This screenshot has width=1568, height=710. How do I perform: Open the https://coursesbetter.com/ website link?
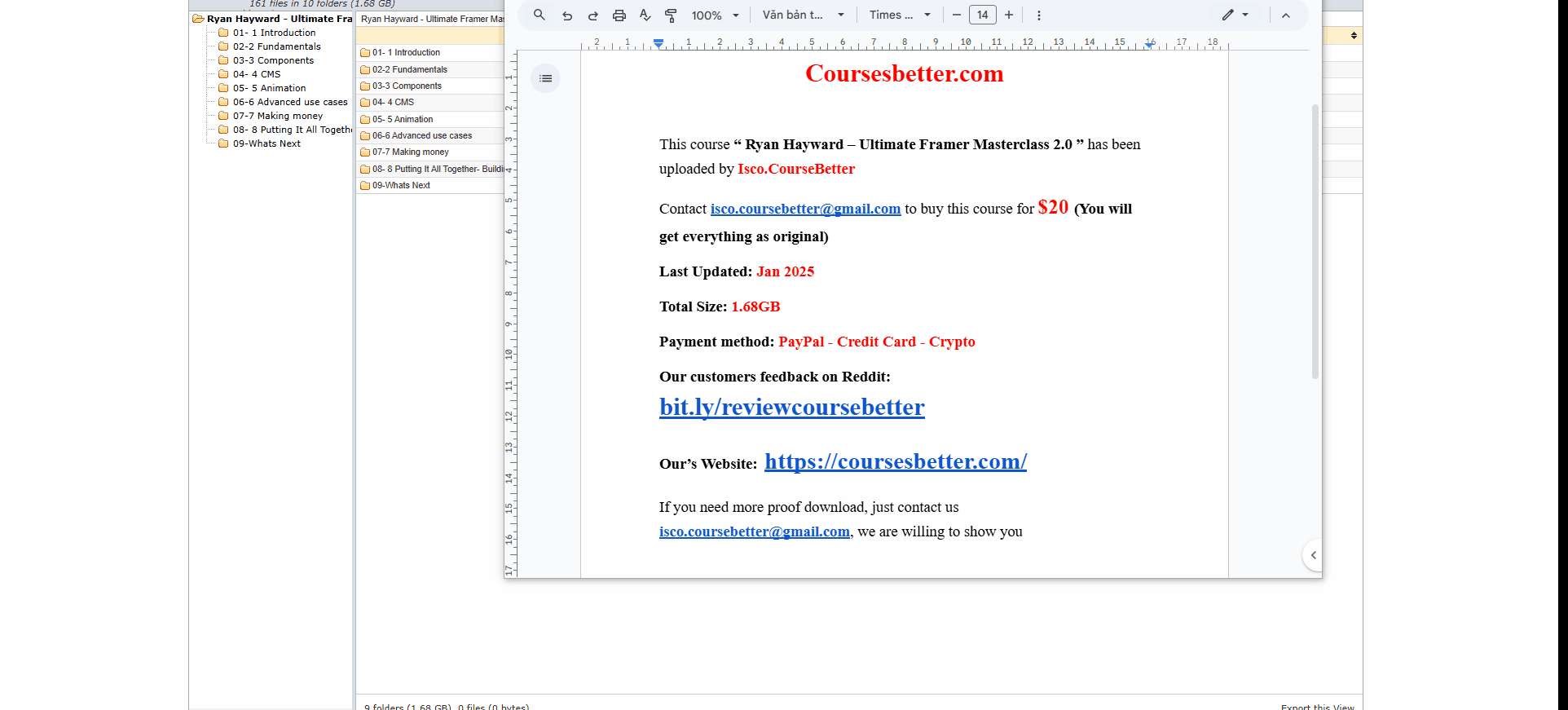point(896,461)
